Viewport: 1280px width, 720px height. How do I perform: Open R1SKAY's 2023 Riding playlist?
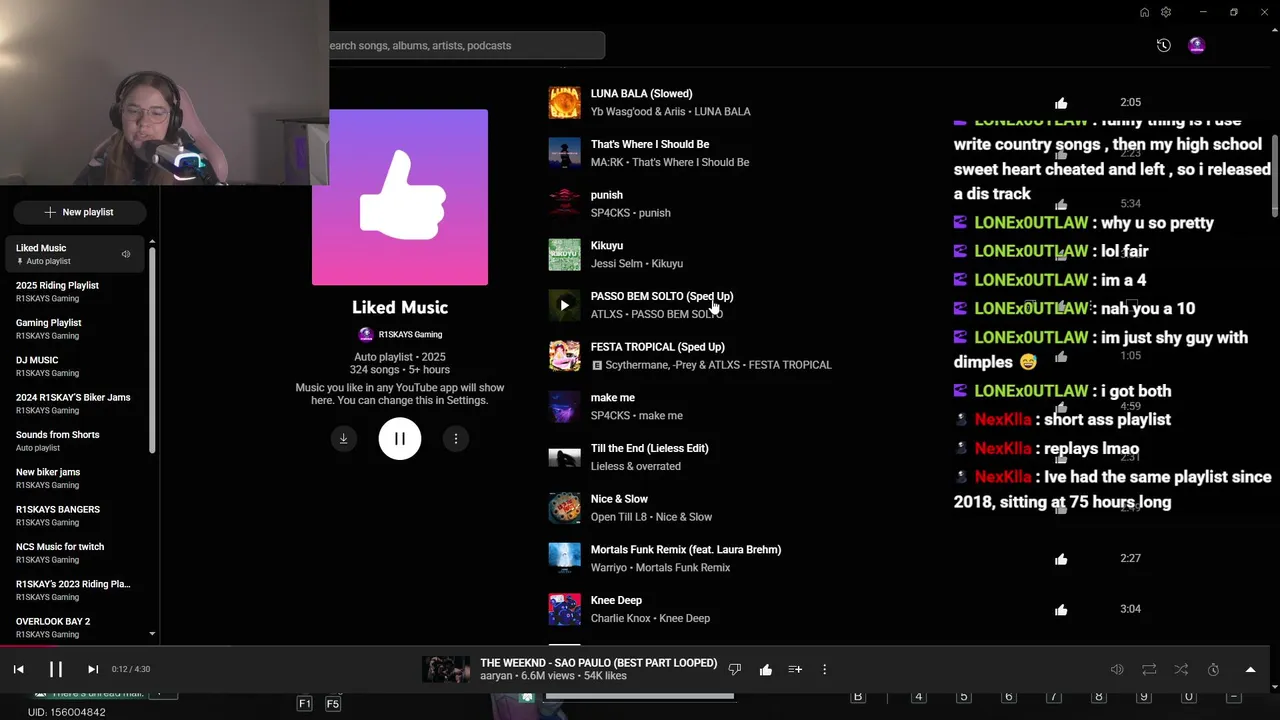[x=75, y=590]
